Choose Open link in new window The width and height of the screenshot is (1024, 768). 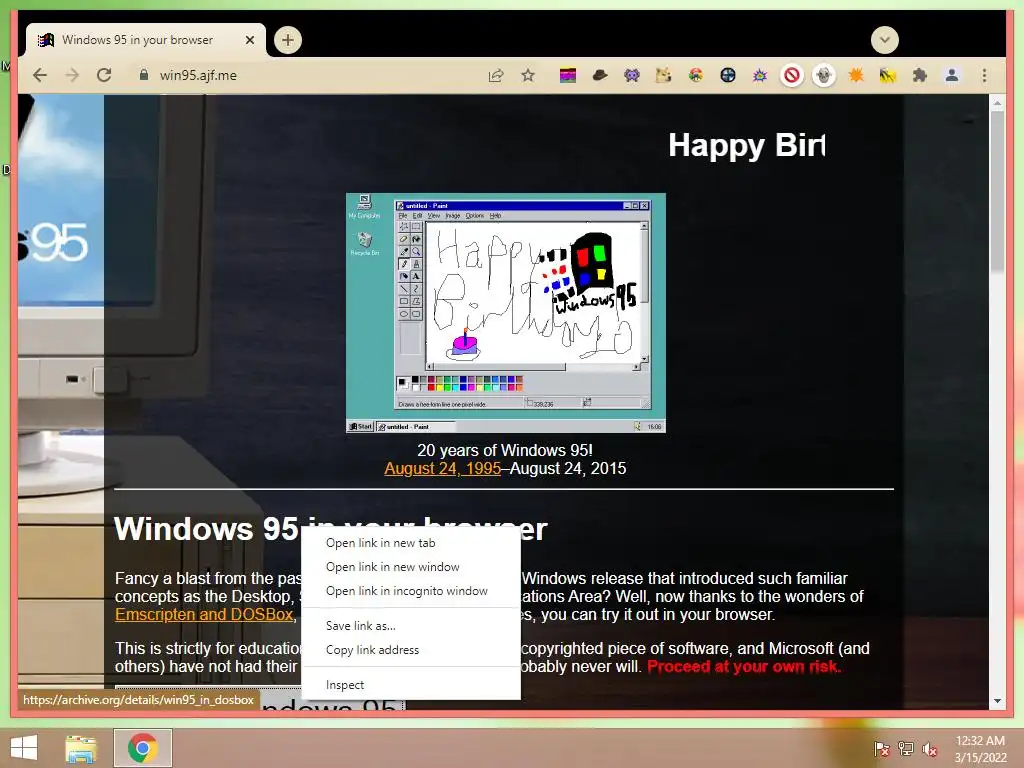coord(411,567)
